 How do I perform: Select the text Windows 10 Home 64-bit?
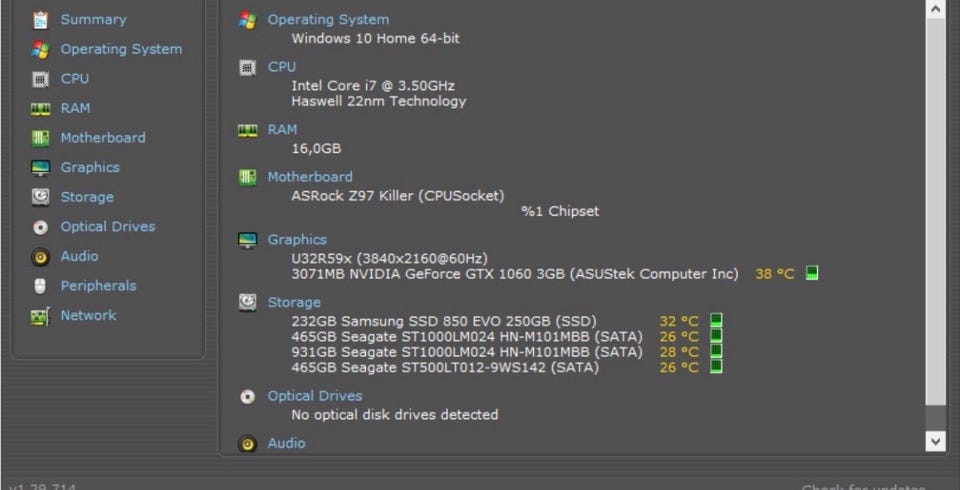point(375,39)
